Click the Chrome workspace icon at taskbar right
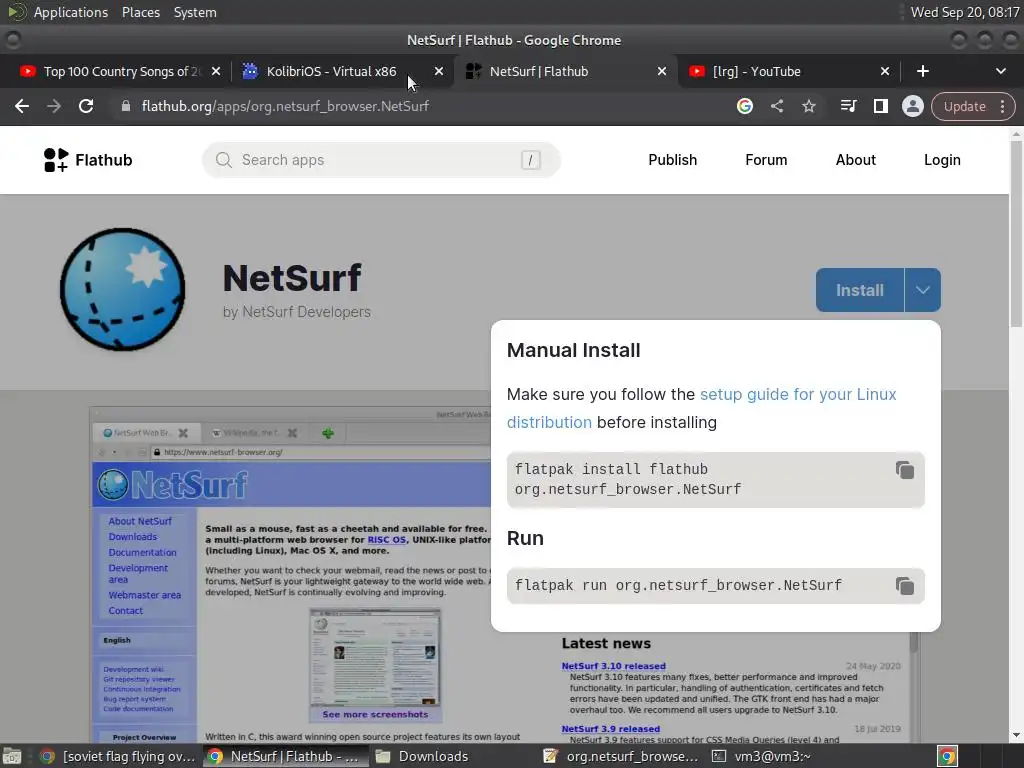This screenshot has height=768, width=1024. pyautogui.click(x=947, y=756)
